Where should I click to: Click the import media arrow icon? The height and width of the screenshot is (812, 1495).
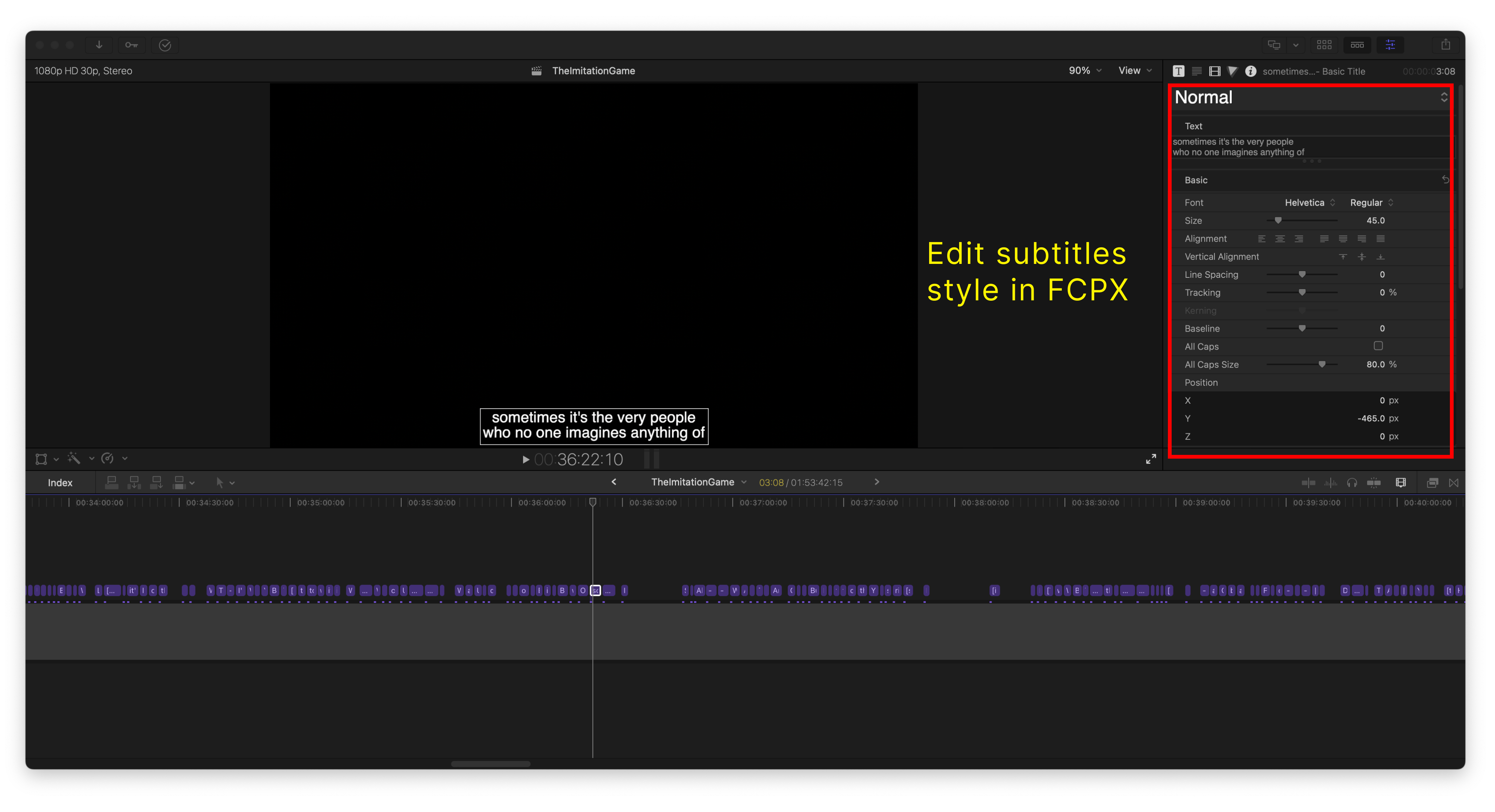(99, 45)
